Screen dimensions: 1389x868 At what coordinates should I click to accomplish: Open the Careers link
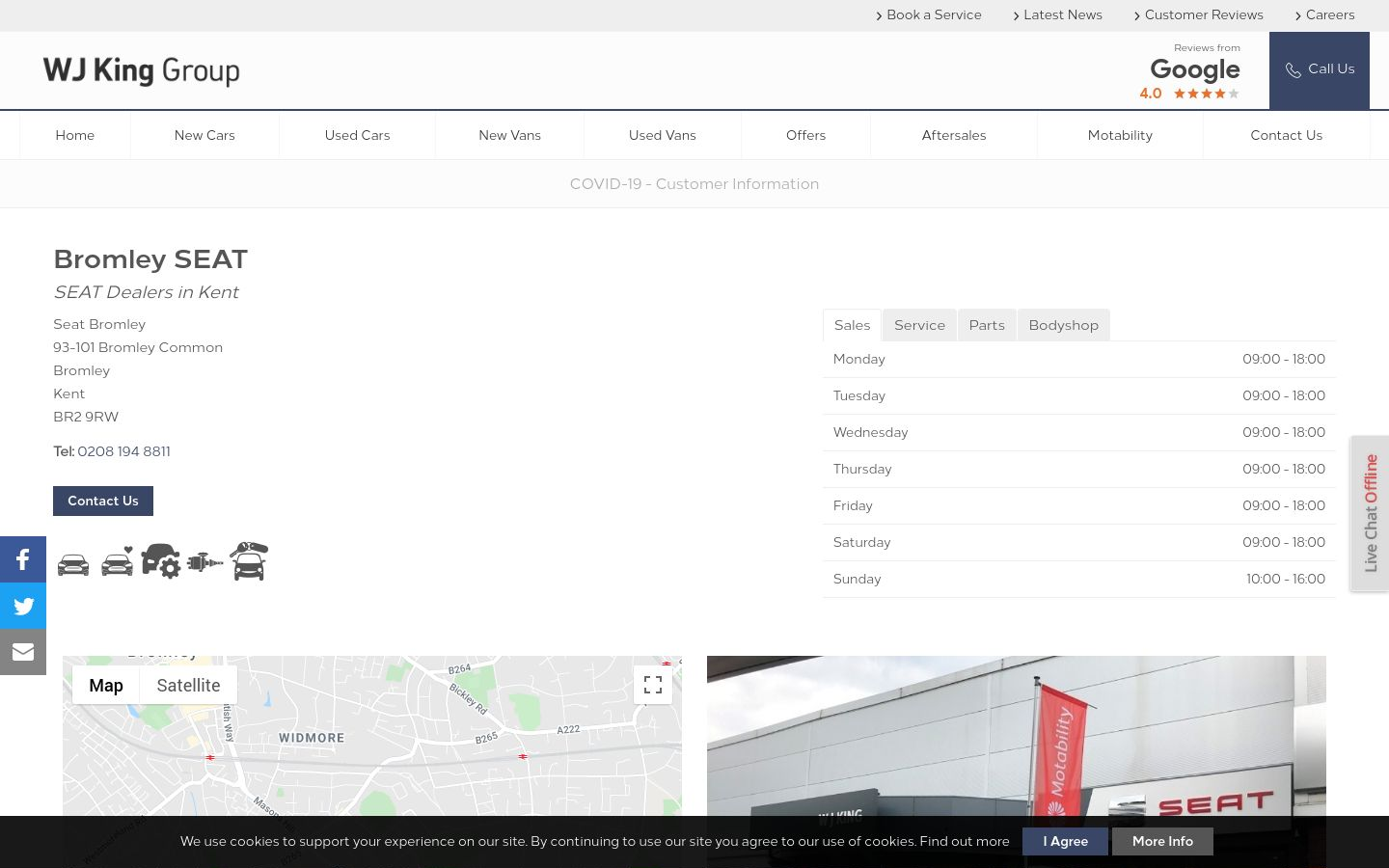click(x=1324, y=14)
